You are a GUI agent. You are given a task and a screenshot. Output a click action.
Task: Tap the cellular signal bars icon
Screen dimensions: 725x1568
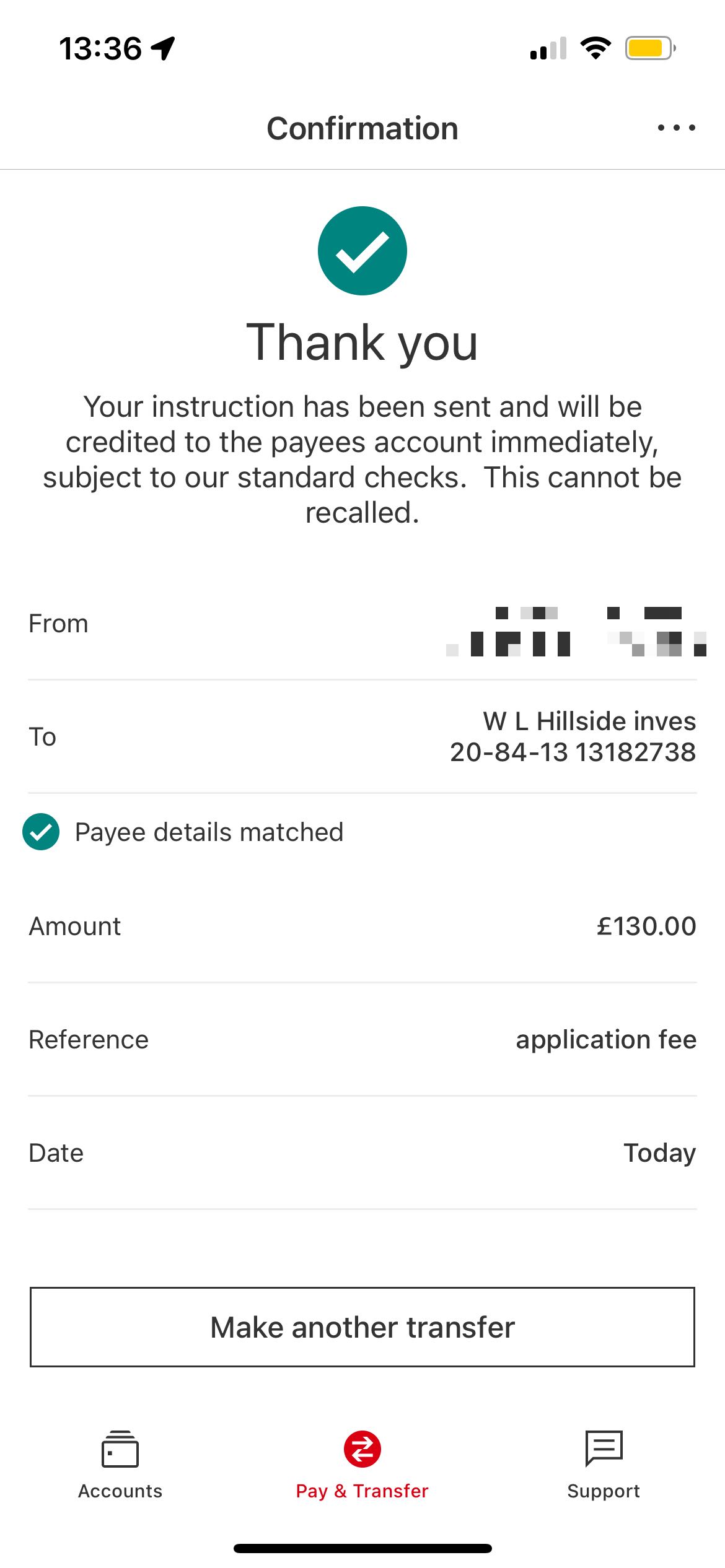pyautogui.click(x=548, y=49)
